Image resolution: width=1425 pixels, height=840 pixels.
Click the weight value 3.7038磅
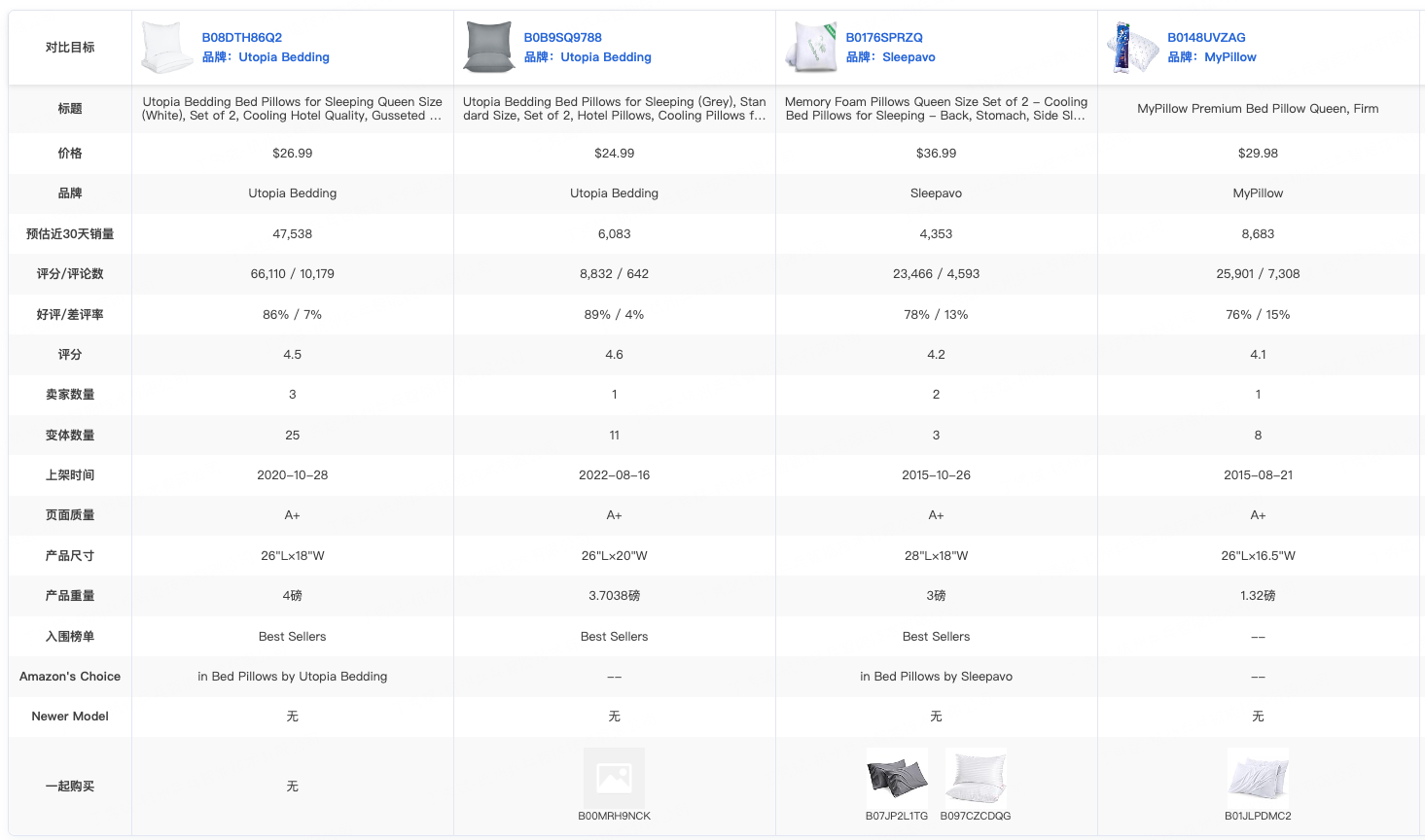pos(615,596)
